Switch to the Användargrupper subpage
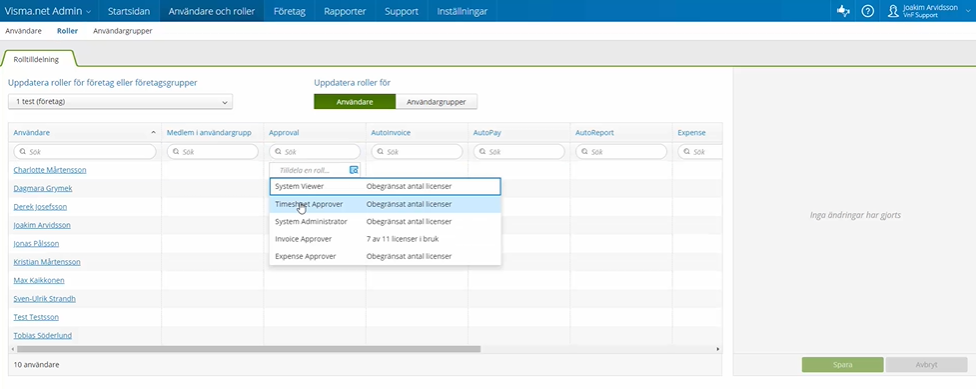The width and height of the screenshot is (976, 389). point(123,30)
